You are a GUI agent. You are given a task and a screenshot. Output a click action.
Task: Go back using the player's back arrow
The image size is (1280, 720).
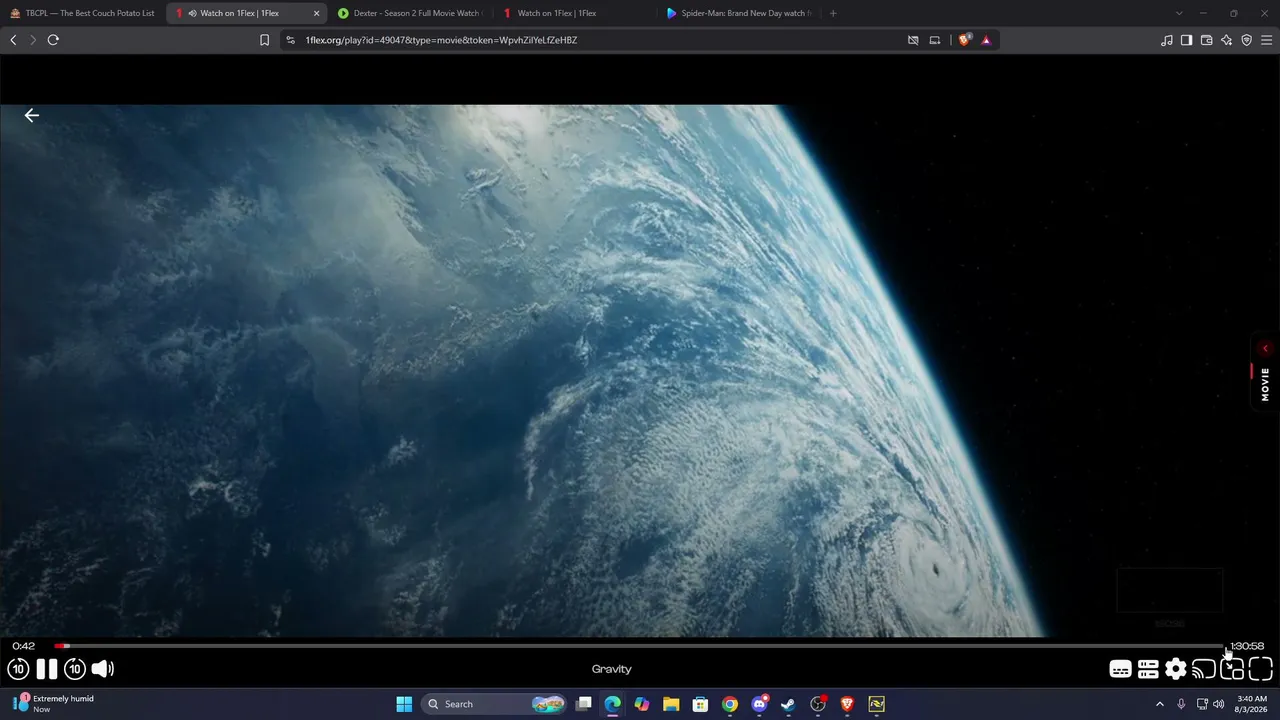pyautogui.click(x=32, y=115)
